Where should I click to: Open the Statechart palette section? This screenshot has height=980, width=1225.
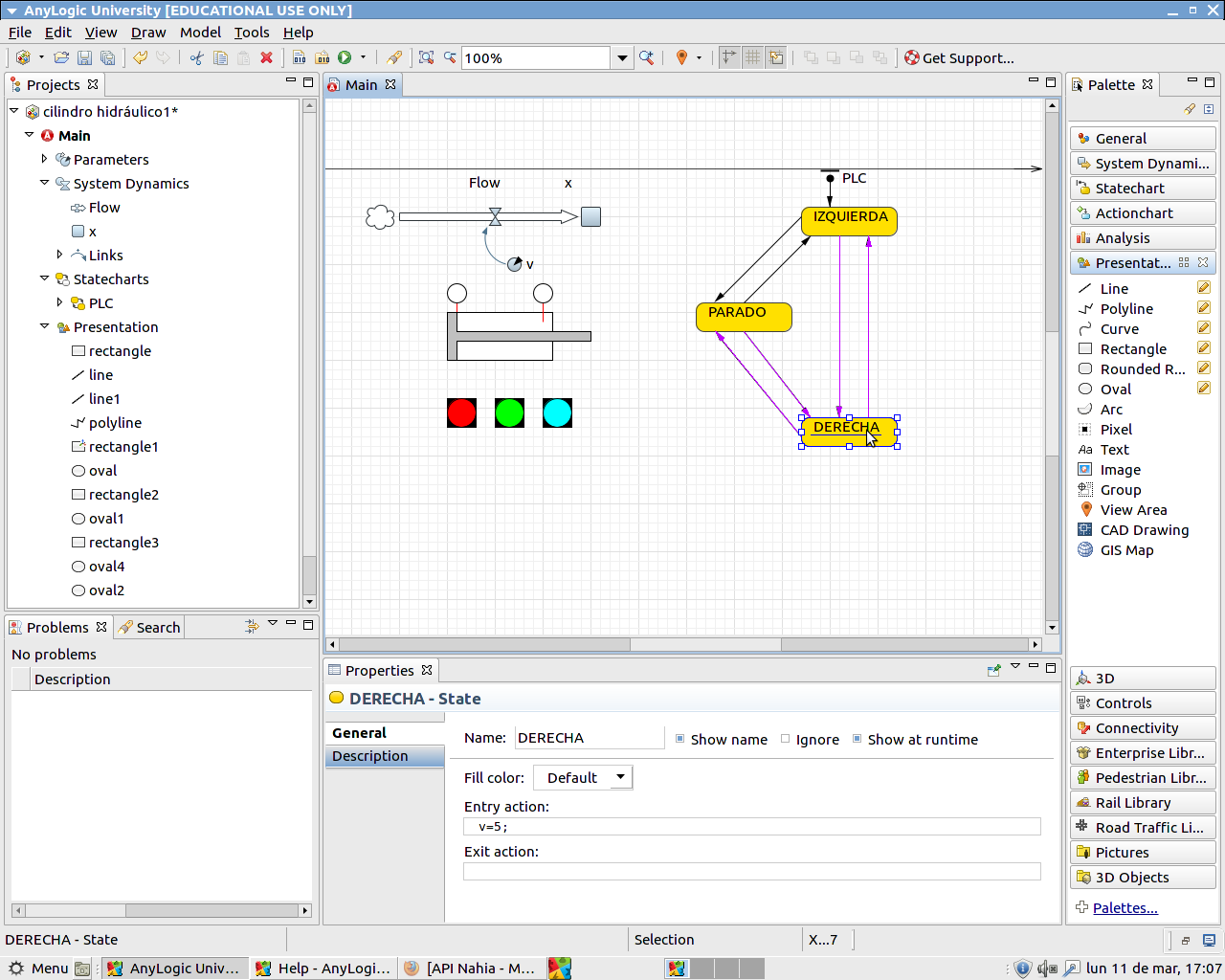pyautogui.click(x=1143, y=189)
